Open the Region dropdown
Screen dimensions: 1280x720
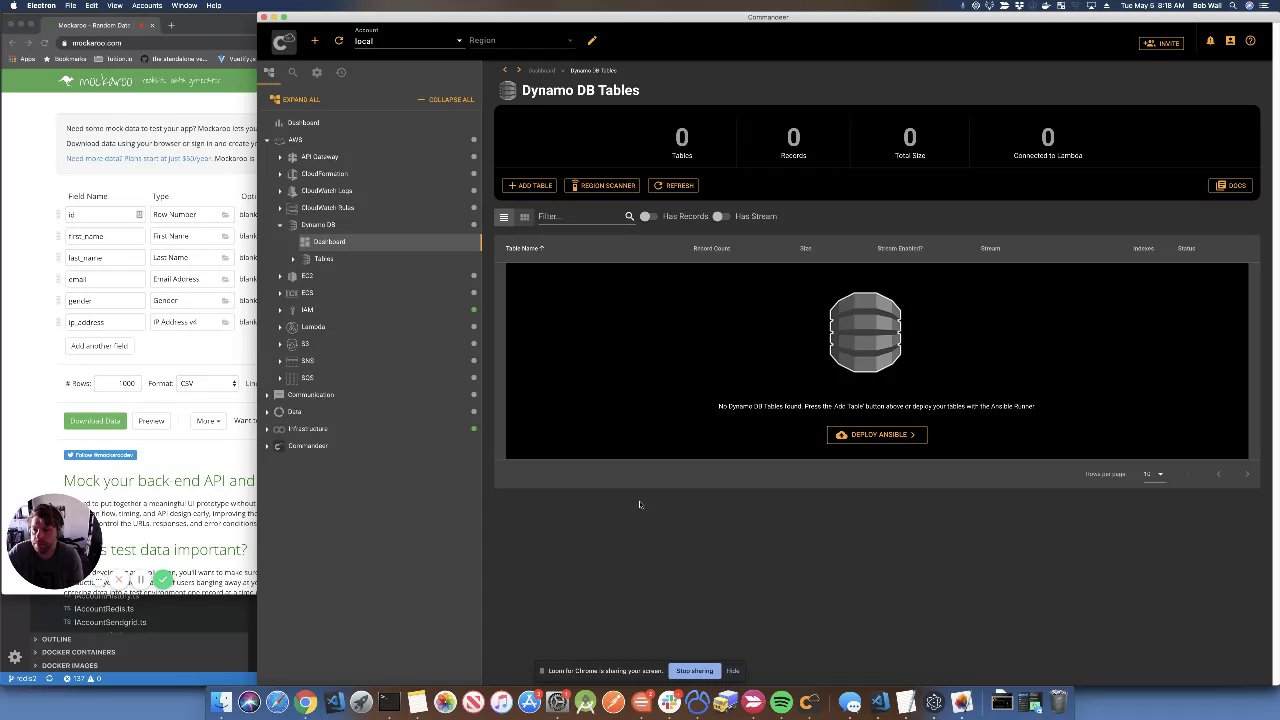click(x=520, y=41)
